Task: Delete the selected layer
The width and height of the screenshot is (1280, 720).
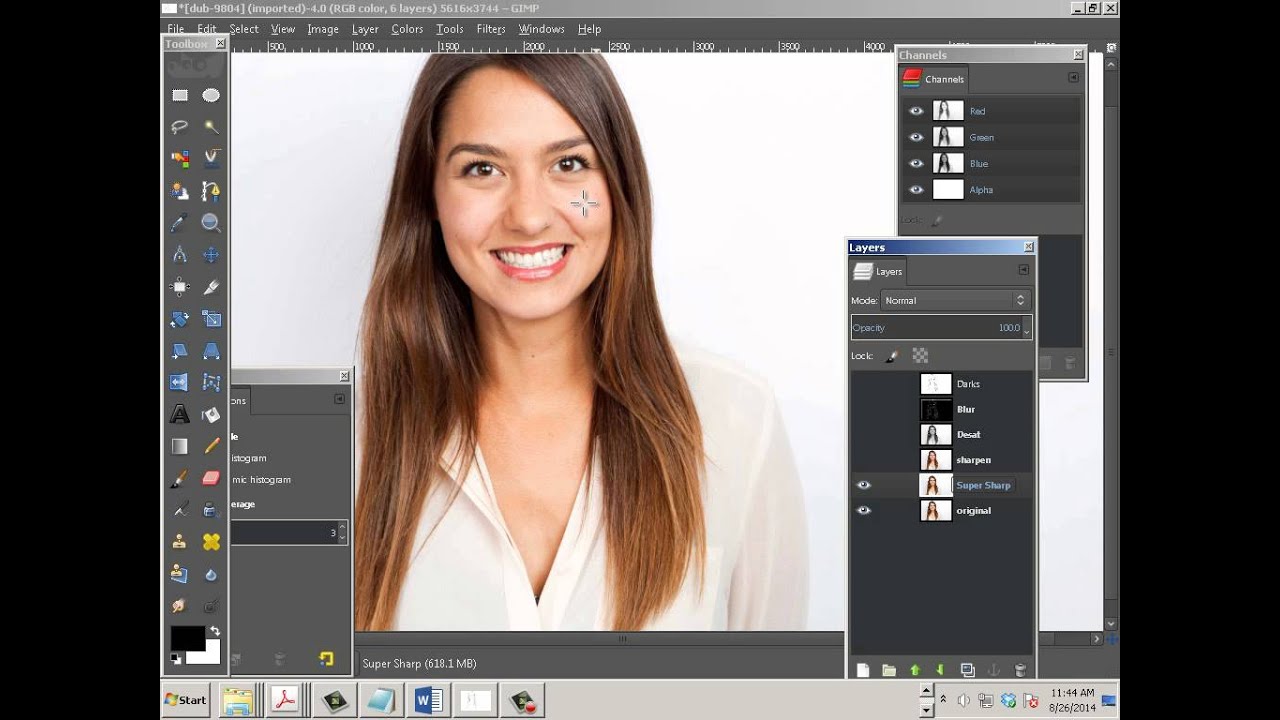Action: 1020,670
